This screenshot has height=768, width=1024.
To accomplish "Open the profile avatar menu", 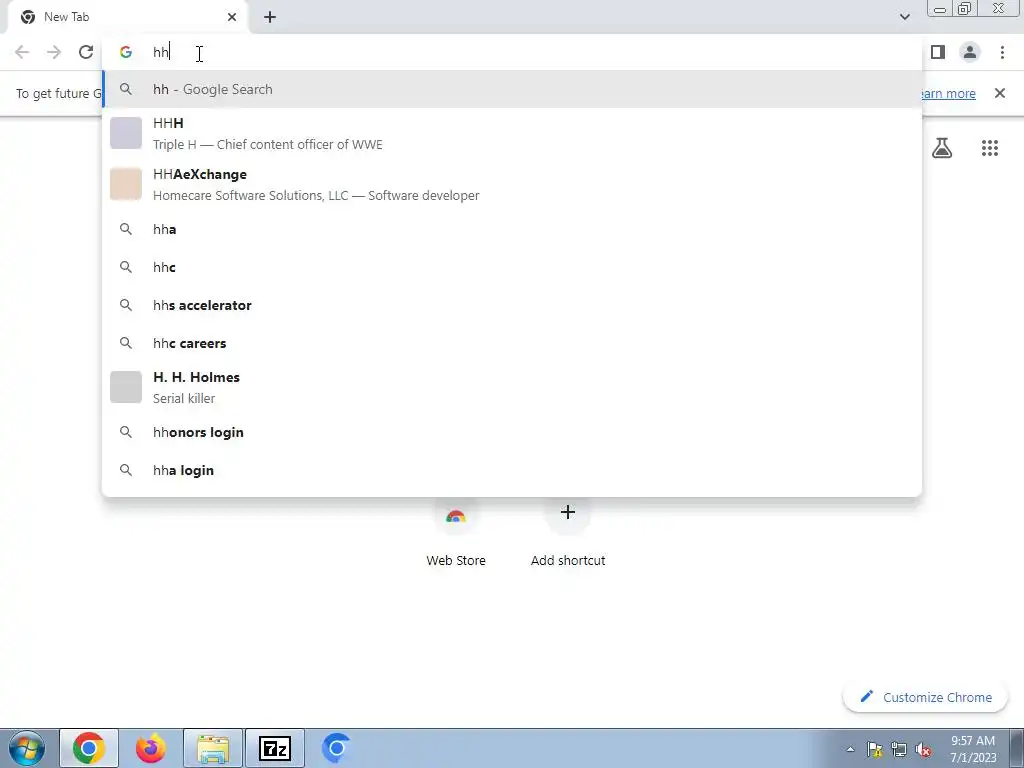I will [970, 52].
